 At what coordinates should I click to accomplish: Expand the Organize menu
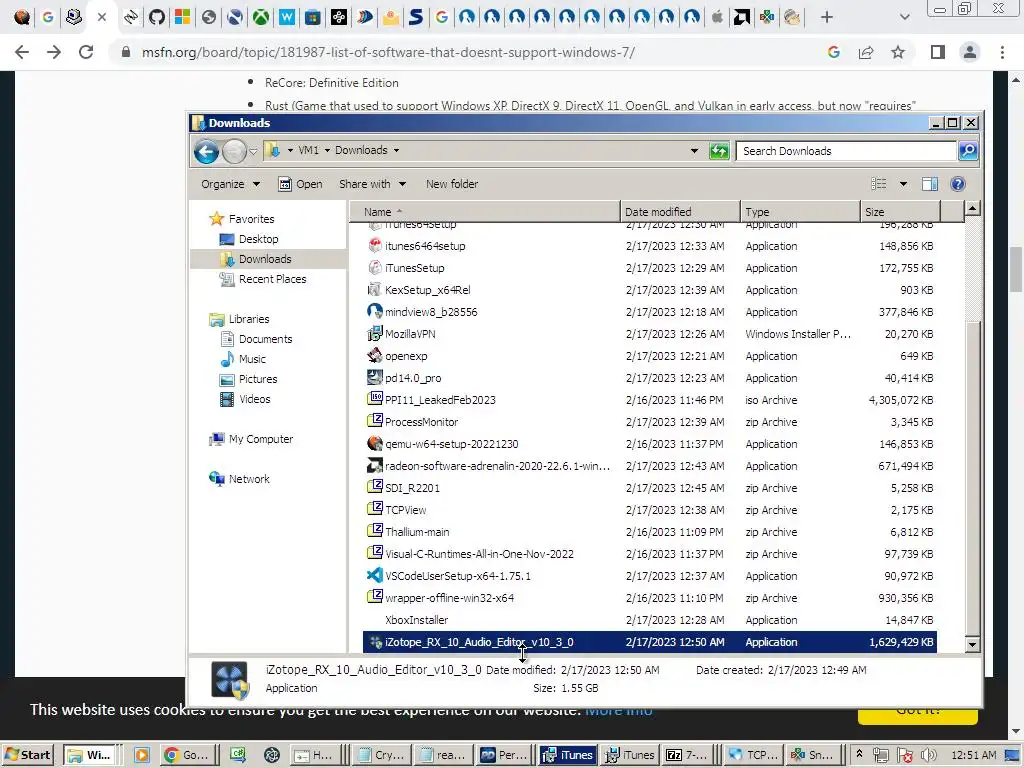point(230,184)
